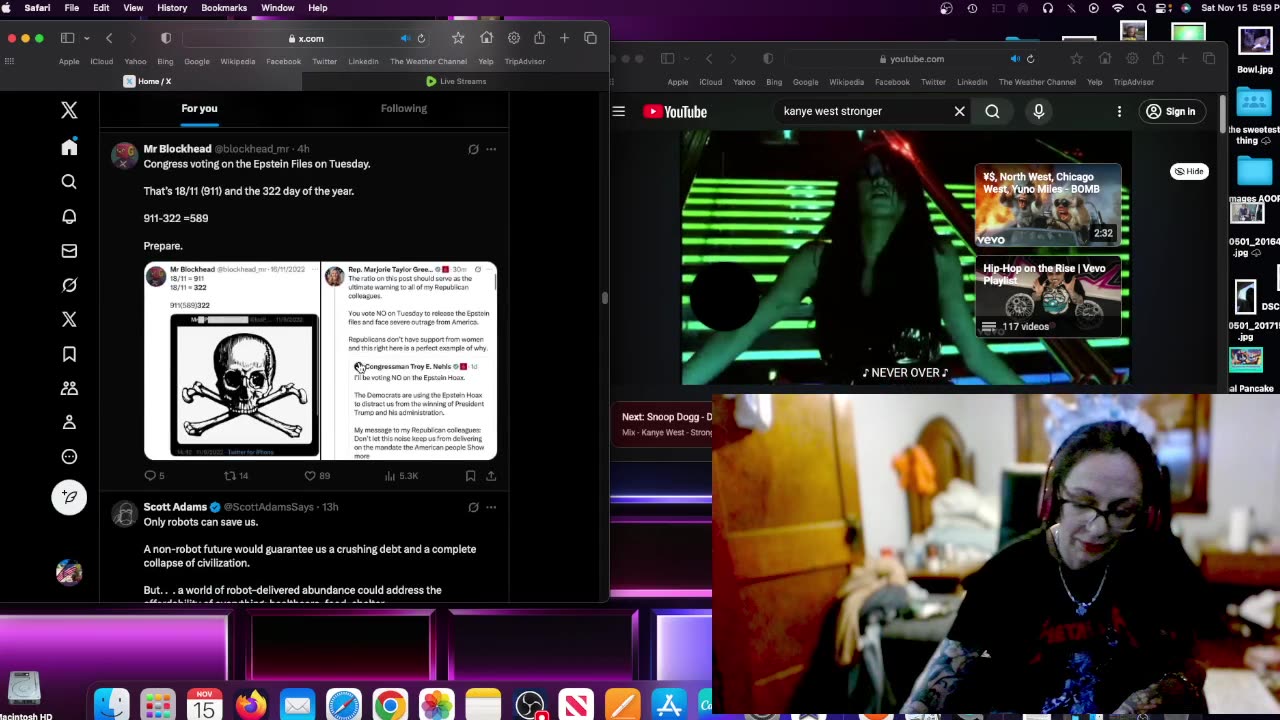
Task: Click the x.com page scrollbar thumb
Action: (x=604, y=298)
